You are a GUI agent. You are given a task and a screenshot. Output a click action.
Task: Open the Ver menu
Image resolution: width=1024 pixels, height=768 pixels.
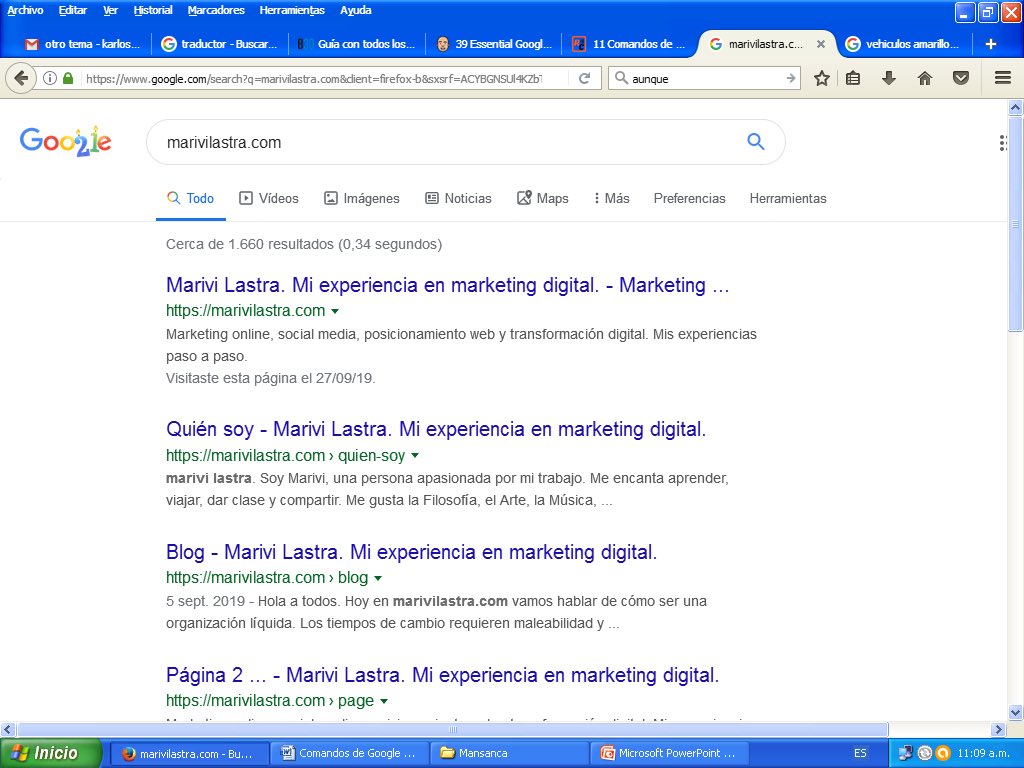(110, 10)
